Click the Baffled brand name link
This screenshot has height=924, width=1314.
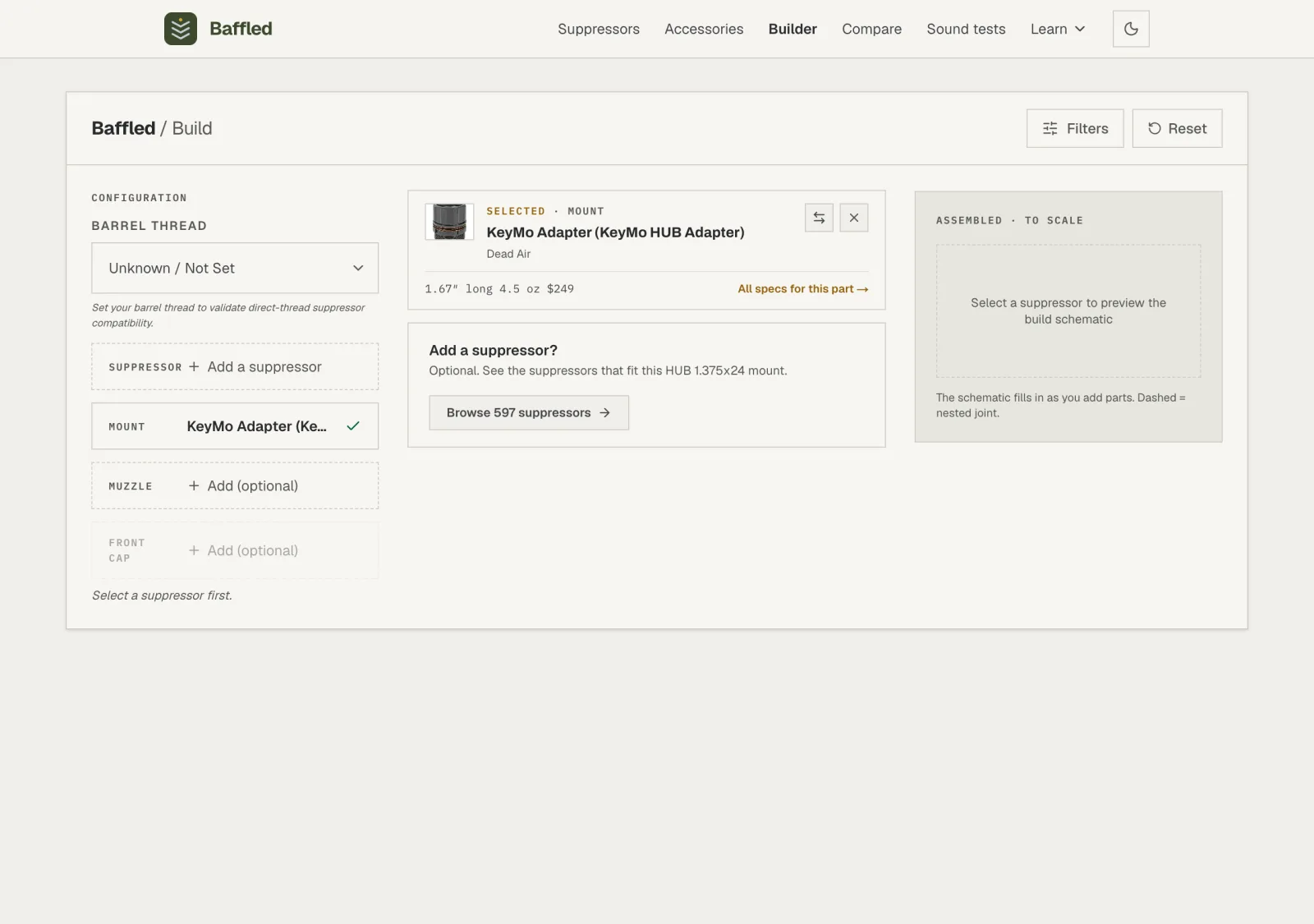click(241, 29)
